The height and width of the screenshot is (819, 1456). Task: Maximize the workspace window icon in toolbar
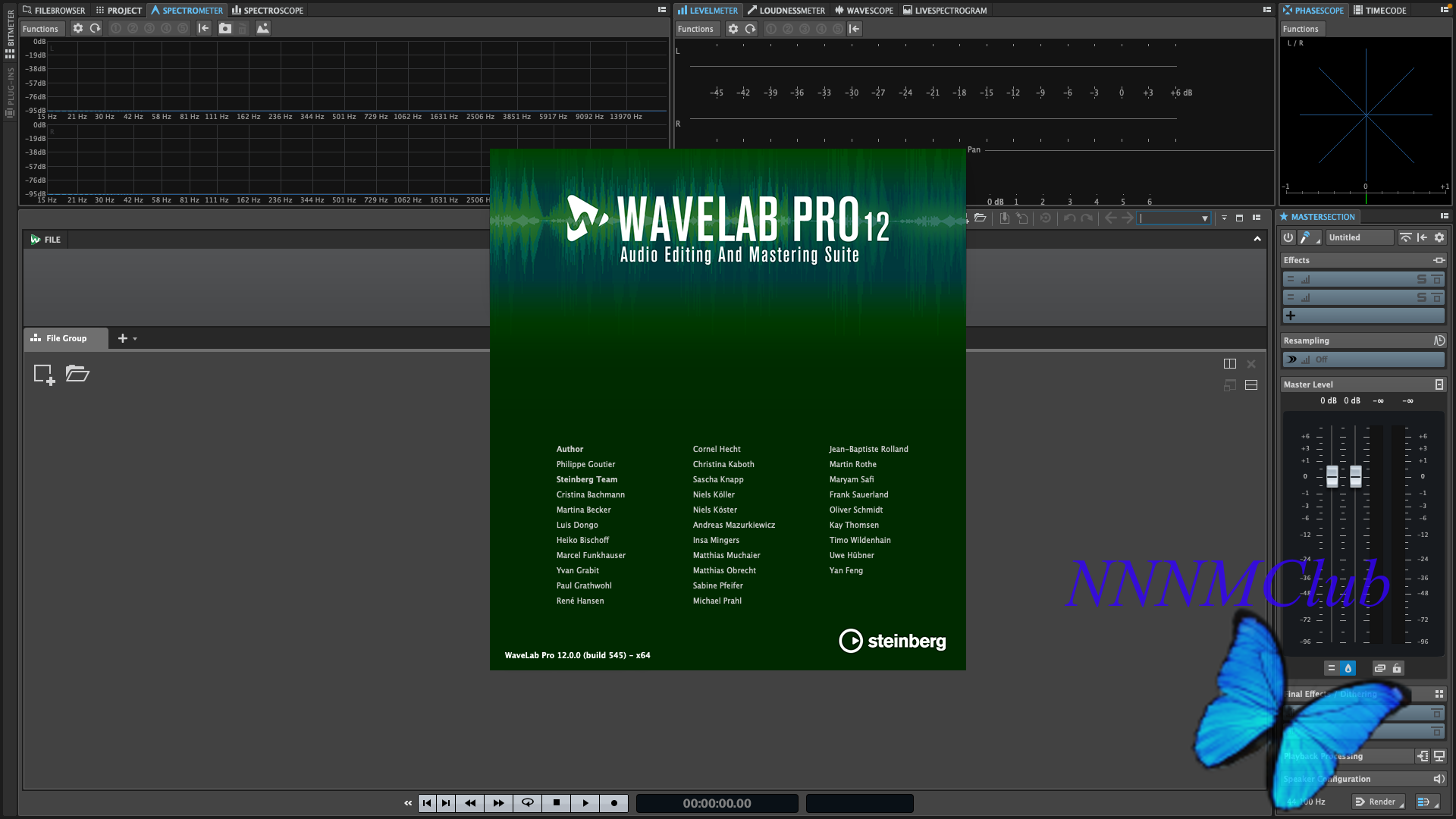(x=1239, y=218)
